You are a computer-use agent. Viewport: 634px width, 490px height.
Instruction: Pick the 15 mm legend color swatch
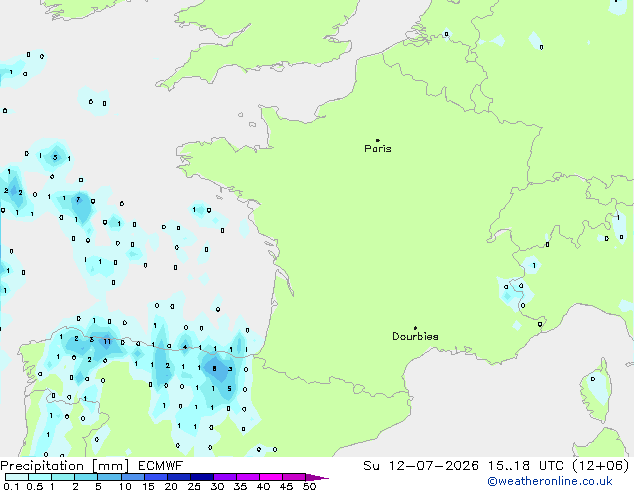tap(155, 477)
